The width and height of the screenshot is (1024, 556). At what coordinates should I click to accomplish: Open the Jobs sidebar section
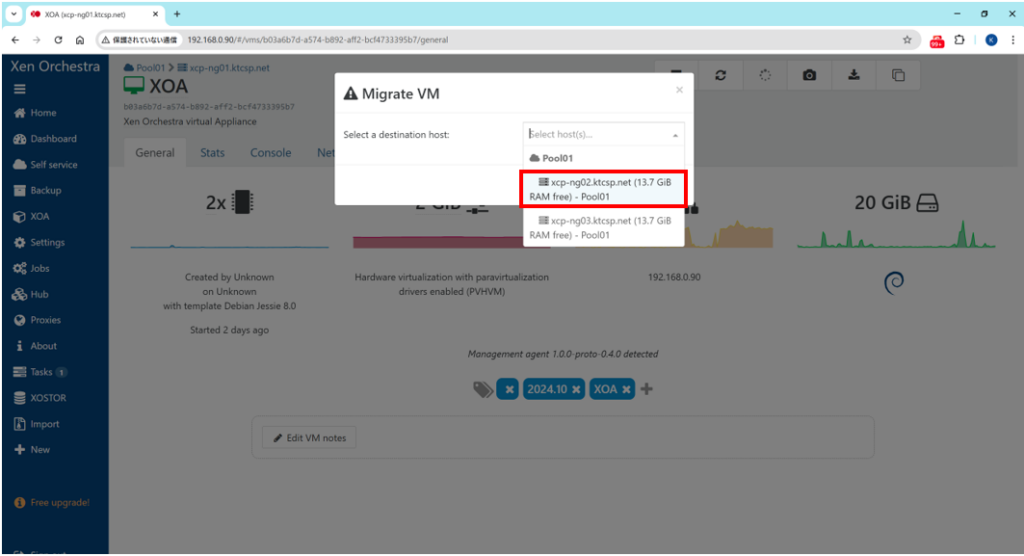(x=40, y=268)
